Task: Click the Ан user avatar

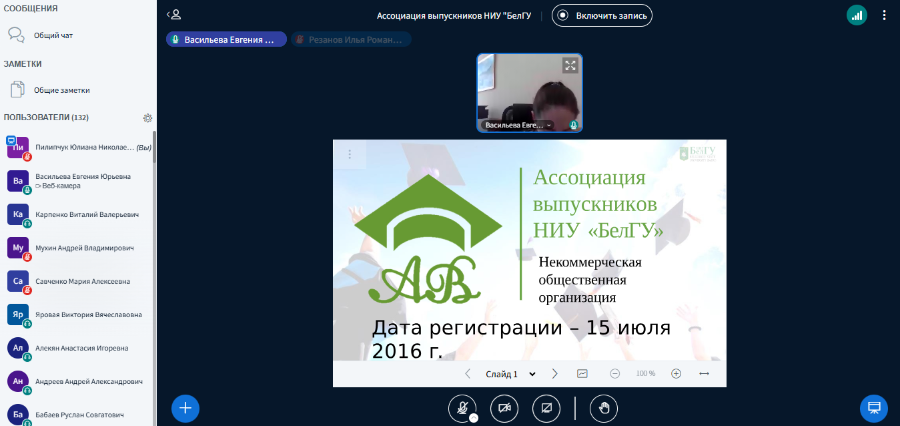Action: click(x=18, y=381)
